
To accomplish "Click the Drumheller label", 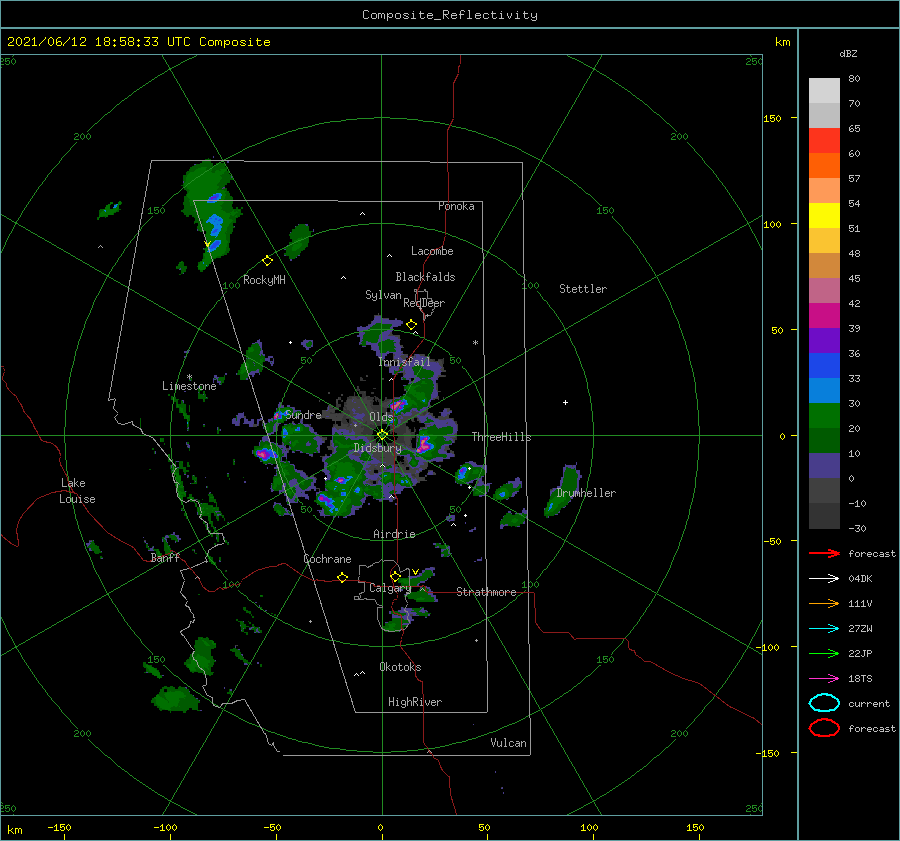I will (x=585, y=493).
